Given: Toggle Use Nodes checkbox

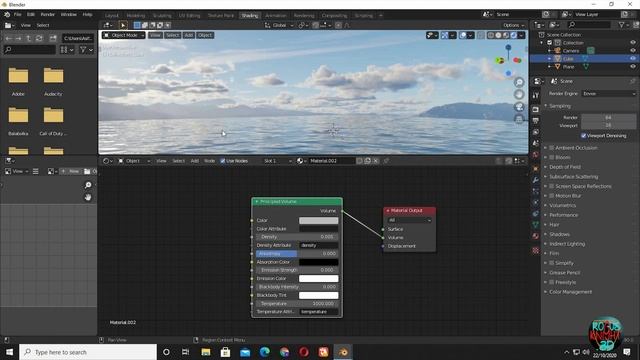Looking at the screenshot, I should pyautogui.click(x=222, y=161).
